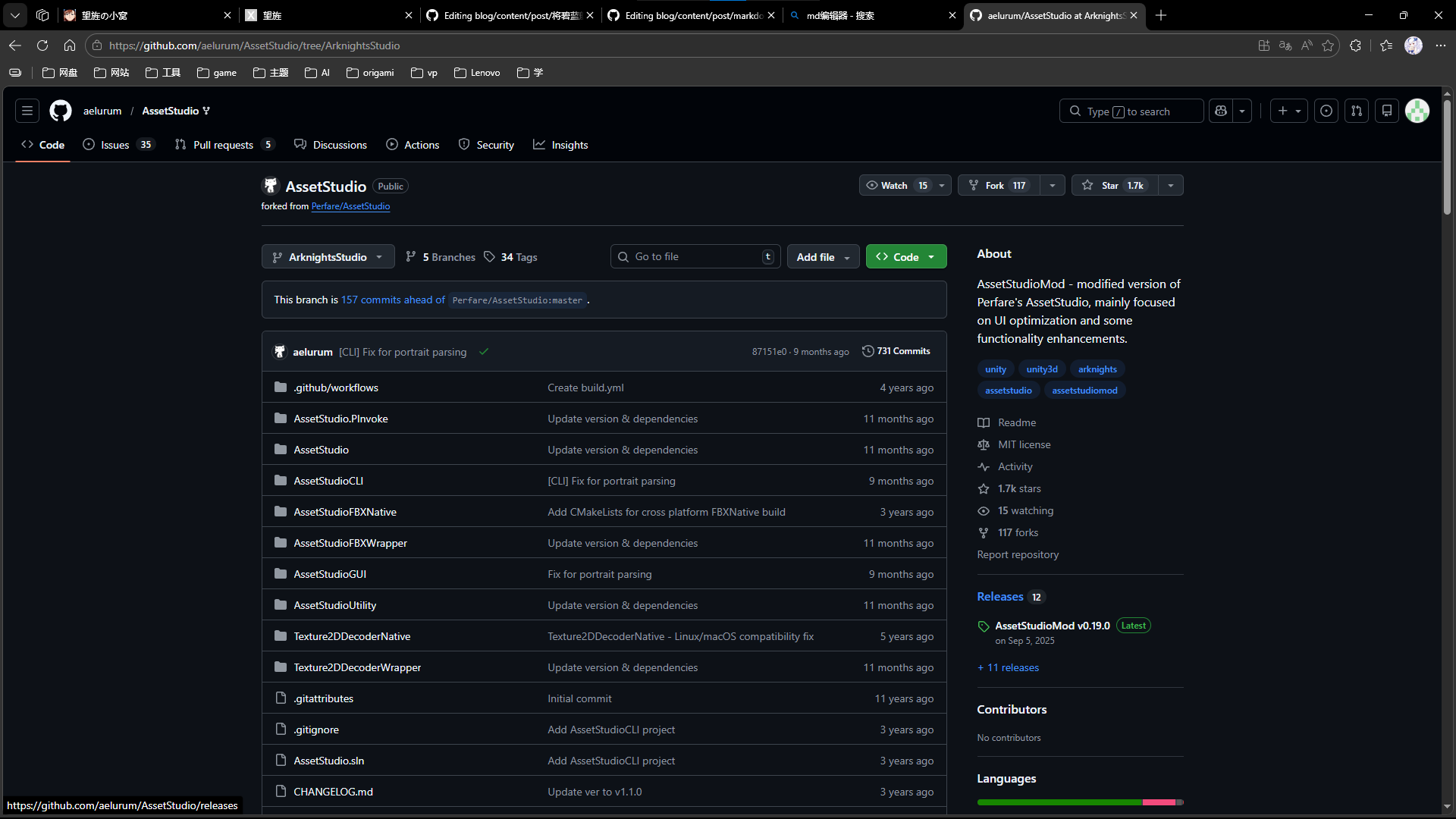This screenshot has height=819, width=1456.
Task: Expand the Add file dropdown
Action: pyautogui.click(x=823, y=257)
